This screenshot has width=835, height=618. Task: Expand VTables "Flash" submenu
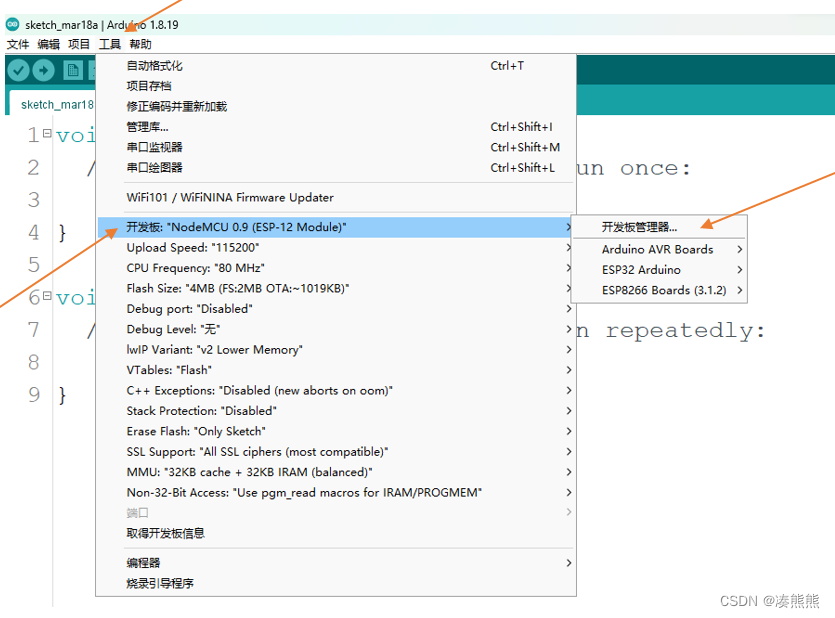337,370
